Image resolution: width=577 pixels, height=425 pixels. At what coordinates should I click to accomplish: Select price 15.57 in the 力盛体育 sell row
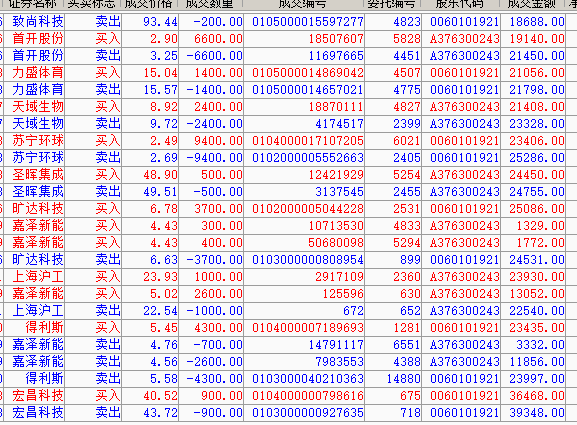(x=160, y=89)
